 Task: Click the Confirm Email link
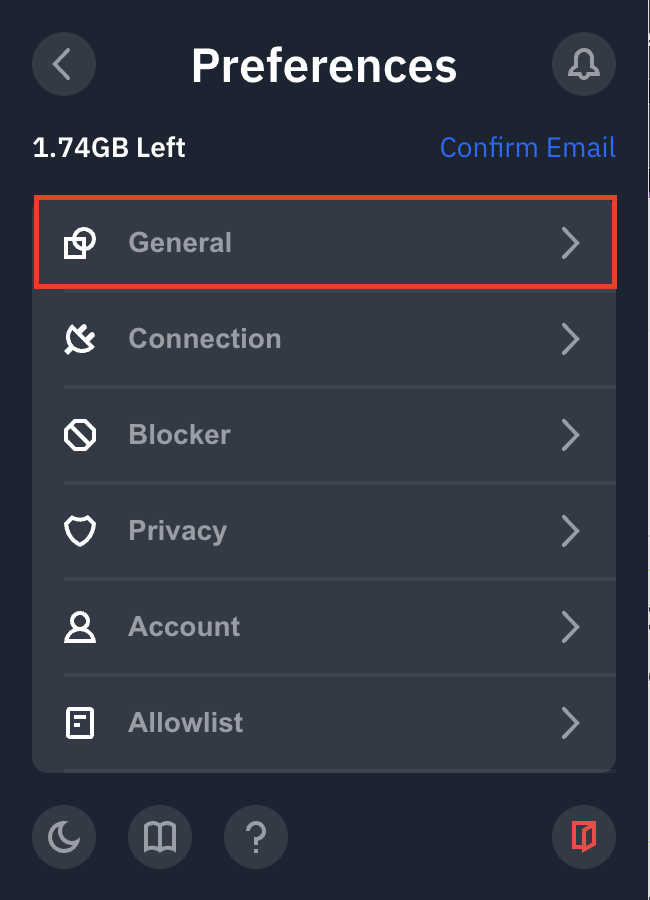pos(527,148)
